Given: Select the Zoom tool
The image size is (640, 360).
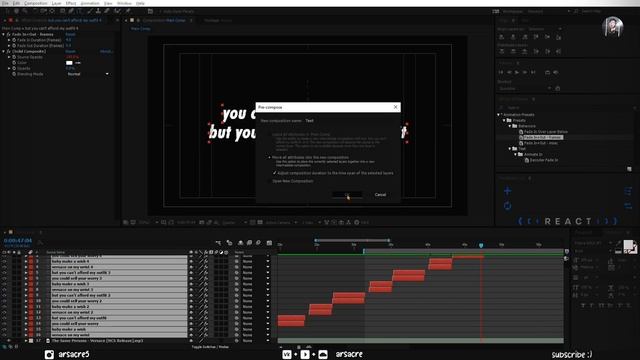Looking at the screenshot, I should coord(25,11).
